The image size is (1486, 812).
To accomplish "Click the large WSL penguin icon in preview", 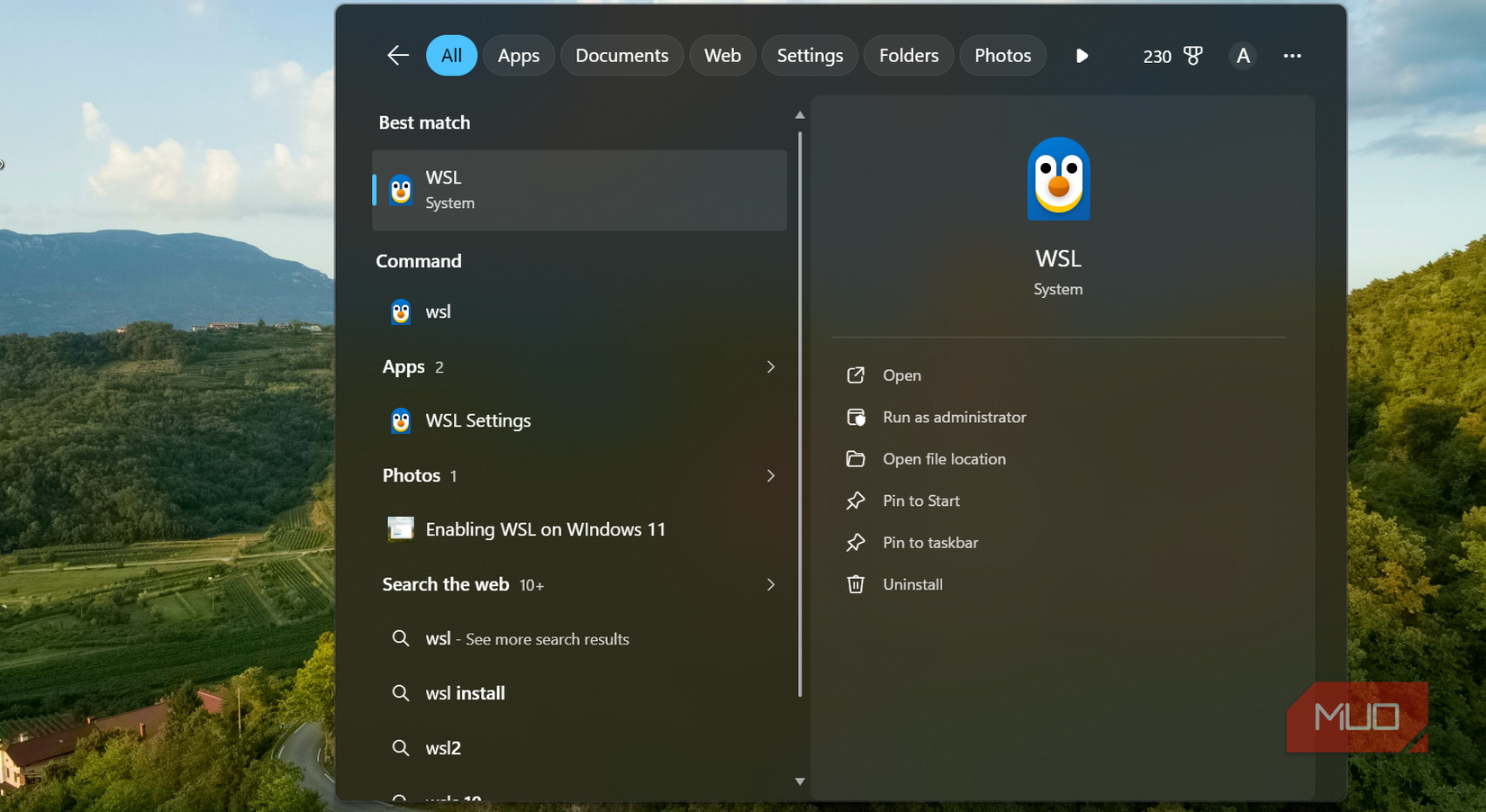I will point(1058,178).
